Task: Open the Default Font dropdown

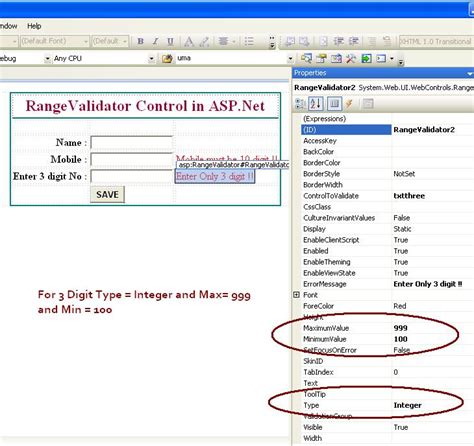Action: pyautogui.click(x=86, y=41)
